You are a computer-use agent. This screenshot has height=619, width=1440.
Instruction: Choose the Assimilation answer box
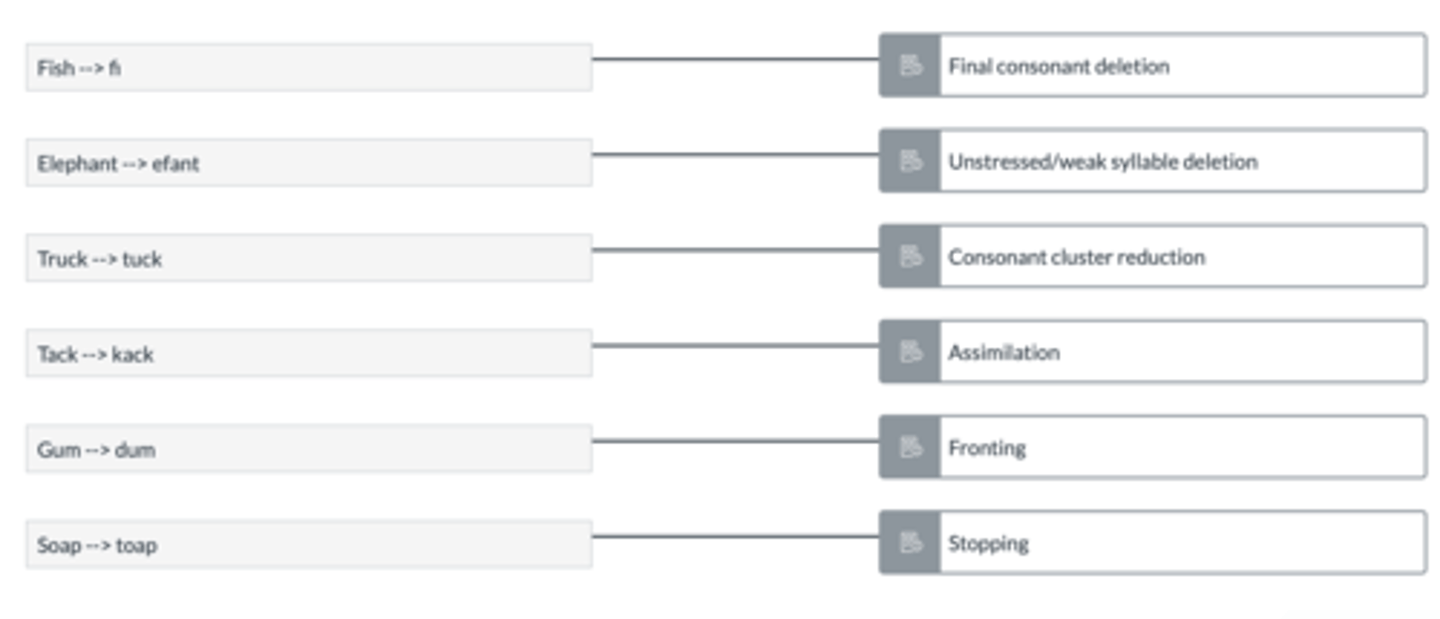click(x=1153, y=352)
